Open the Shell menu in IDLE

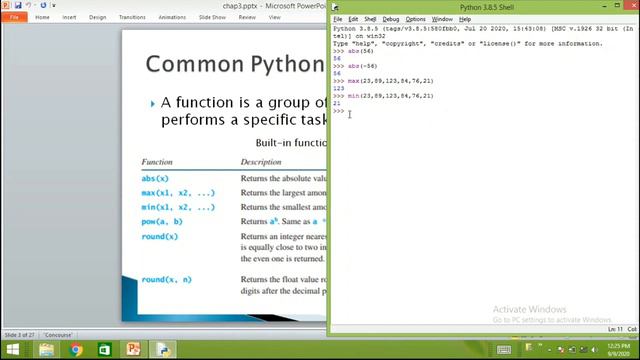(x=370, y=19)
